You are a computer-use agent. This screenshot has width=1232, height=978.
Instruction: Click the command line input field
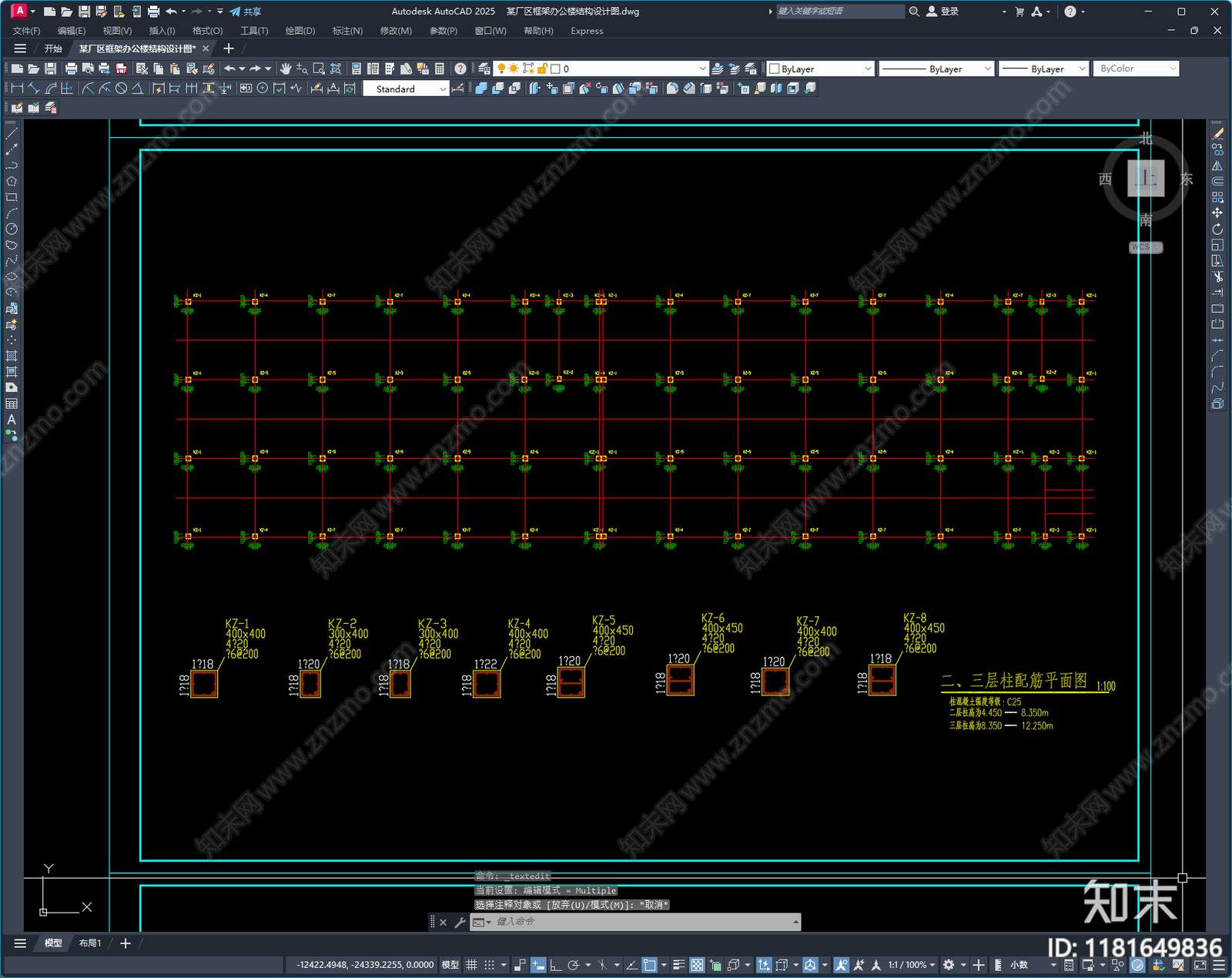(641, 922)
